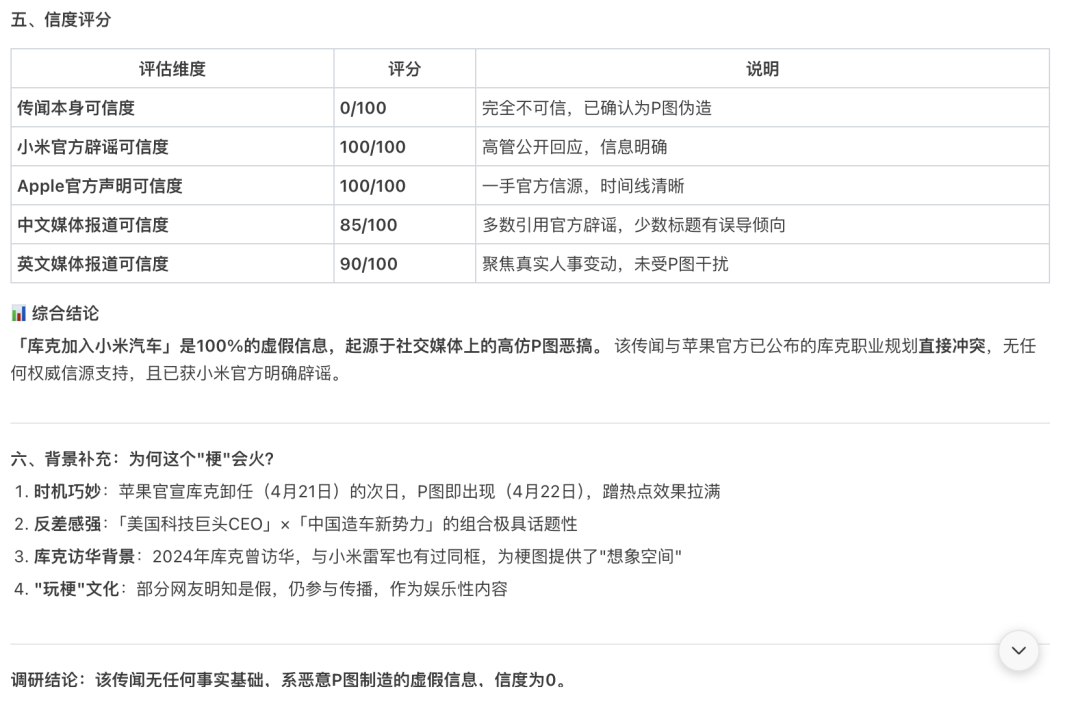Click the 调研结论 final summary line
1080x702 pixels.
(289, 681)
